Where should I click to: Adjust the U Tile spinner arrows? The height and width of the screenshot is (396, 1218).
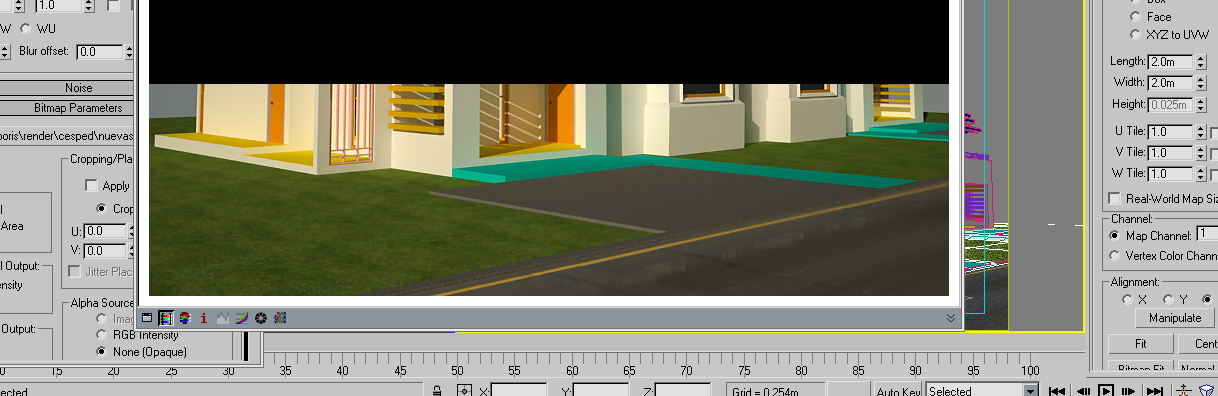tap(1201, 132)
